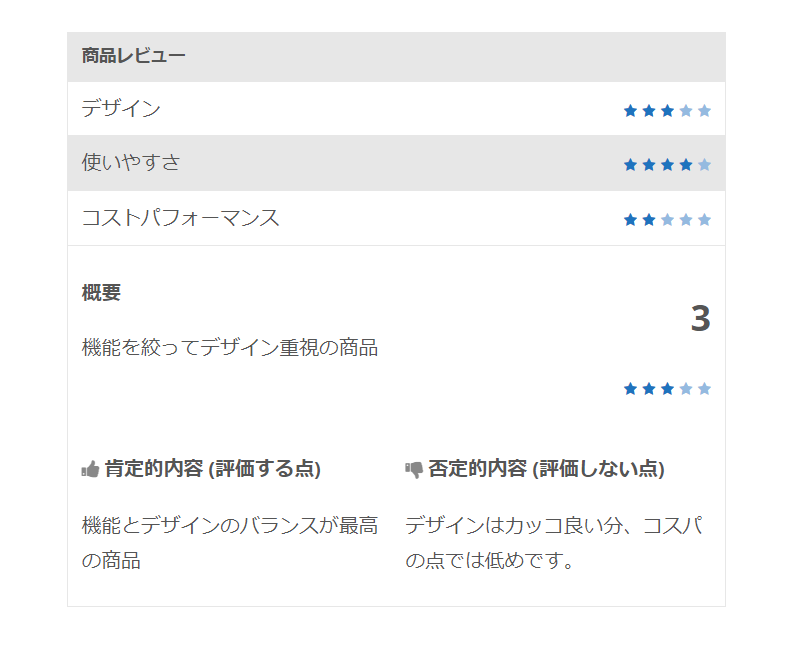Select the コストパフォーマンス row label
Viewport: 800px width, 660px height.
(x=181, y=218)
